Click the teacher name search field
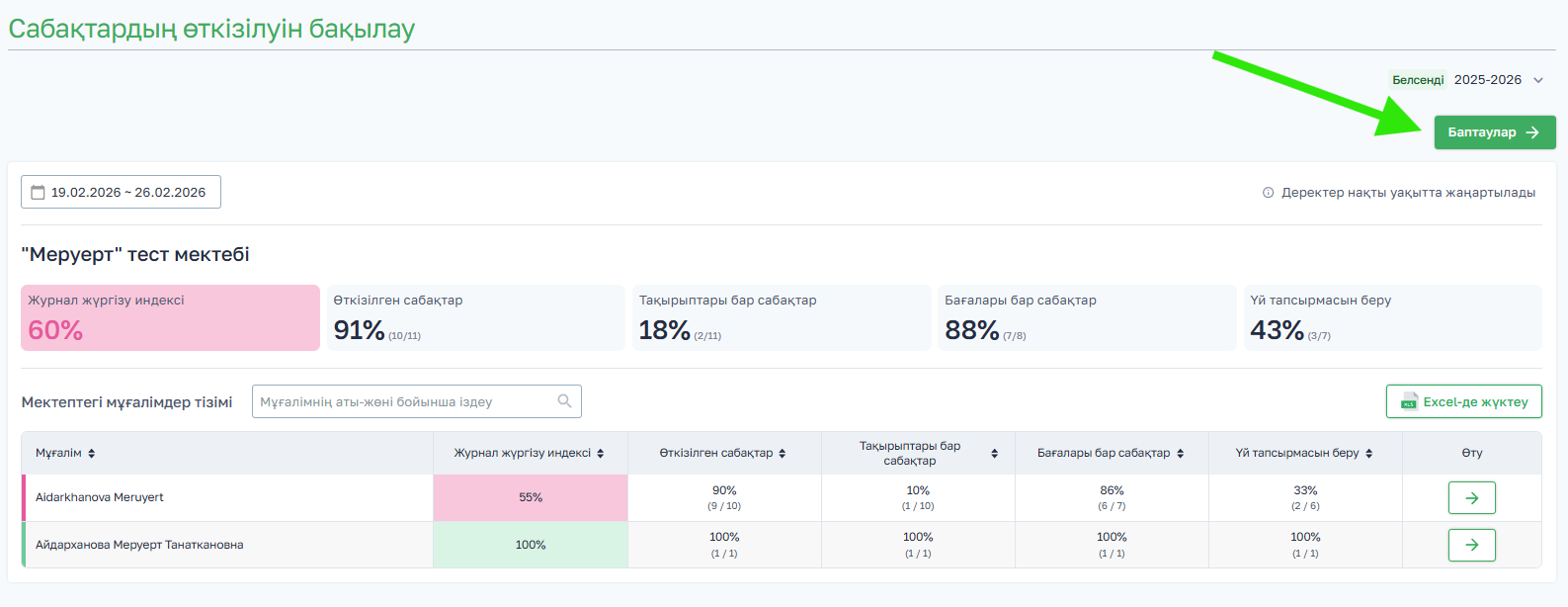Image resolution: width=1568 pixels, height=607 pixels. (405, 401)
